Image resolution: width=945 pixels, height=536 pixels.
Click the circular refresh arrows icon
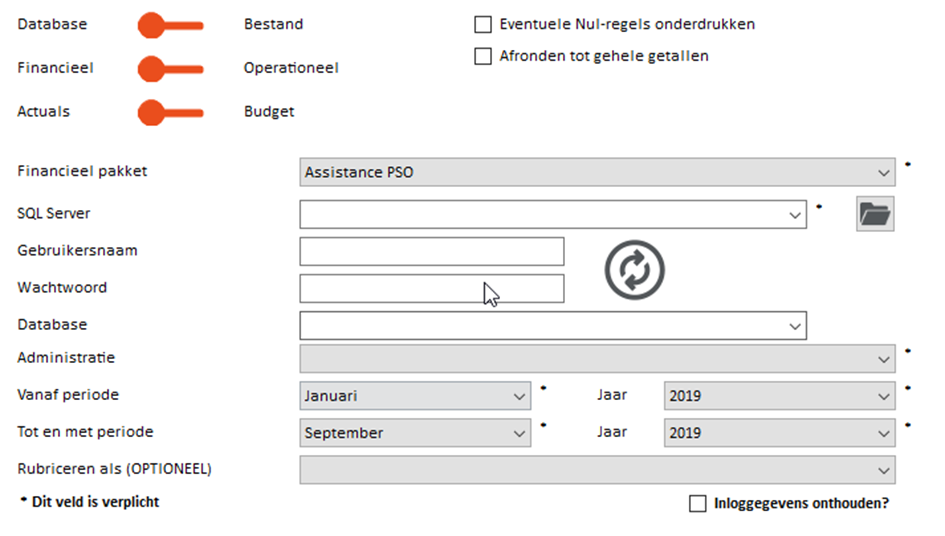tap(635, 270)
